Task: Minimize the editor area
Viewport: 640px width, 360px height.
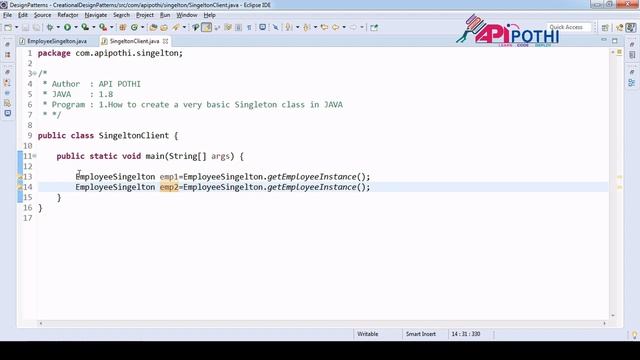Action: point(604,40)
